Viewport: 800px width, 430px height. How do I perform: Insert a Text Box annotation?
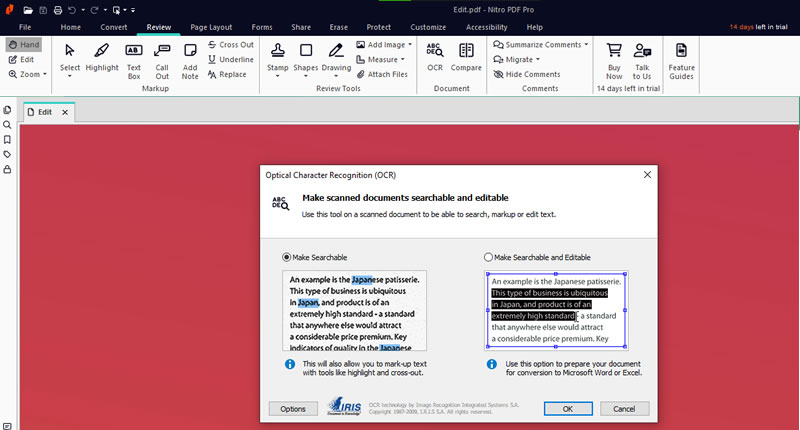pyautogui.click(x=134, y=61)
